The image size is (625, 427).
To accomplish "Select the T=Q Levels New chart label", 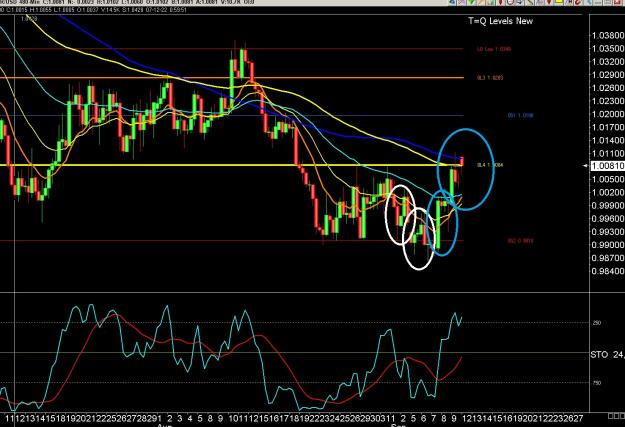I will pos(501,21).
